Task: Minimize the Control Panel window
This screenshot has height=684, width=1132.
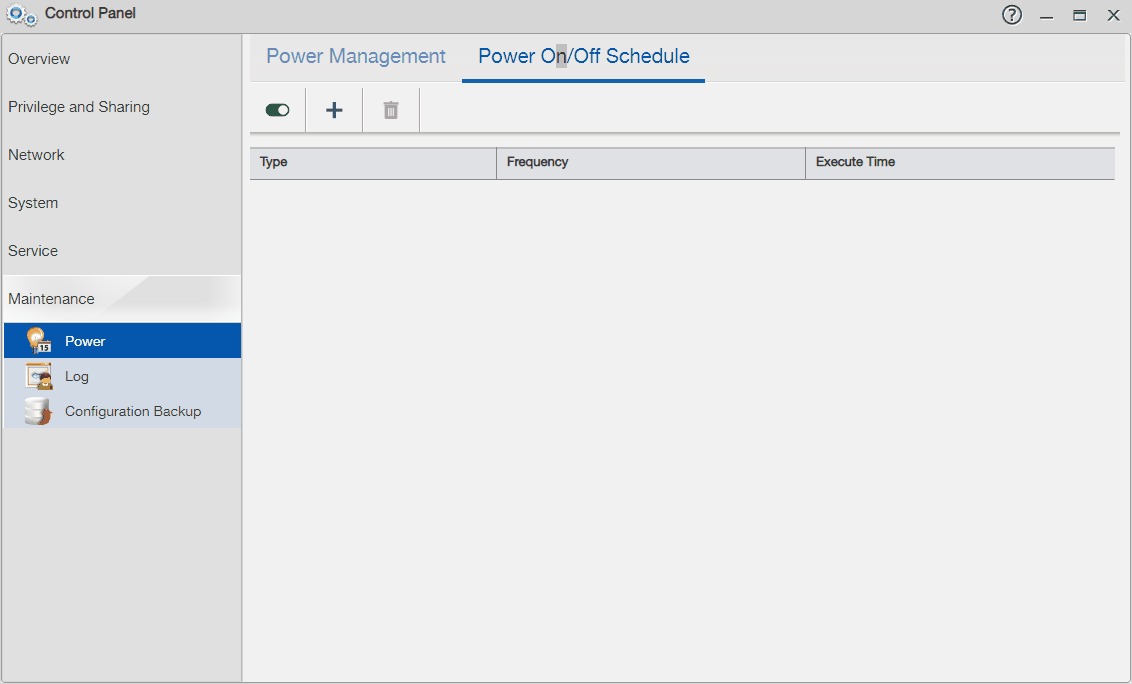Action: 1046,15
